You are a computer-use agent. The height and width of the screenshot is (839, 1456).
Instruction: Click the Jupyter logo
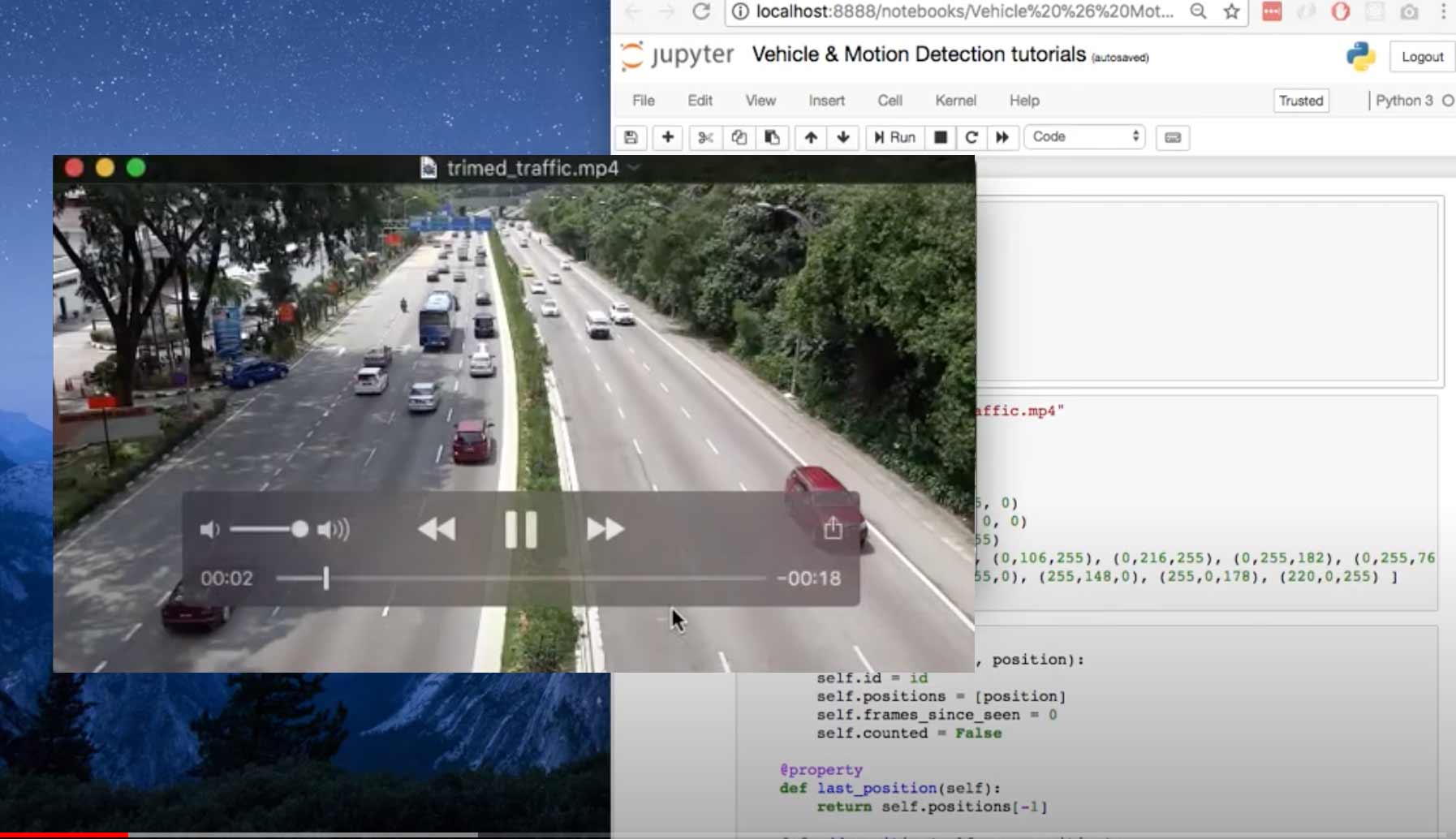[677, 55]
